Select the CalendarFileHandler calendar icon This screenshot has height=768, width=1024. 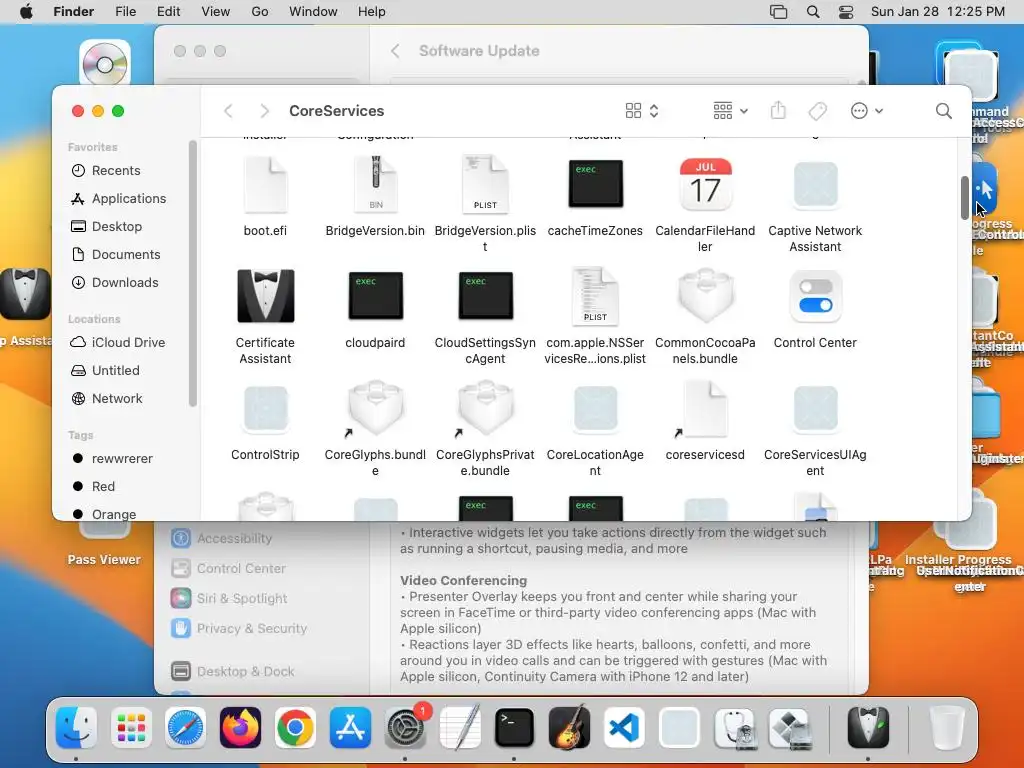[x=705, y=184]
